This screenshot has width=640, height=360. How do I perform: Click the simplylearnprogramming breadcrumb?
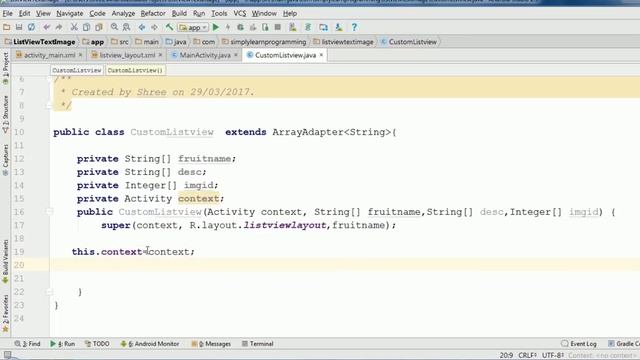pos(264,42)
